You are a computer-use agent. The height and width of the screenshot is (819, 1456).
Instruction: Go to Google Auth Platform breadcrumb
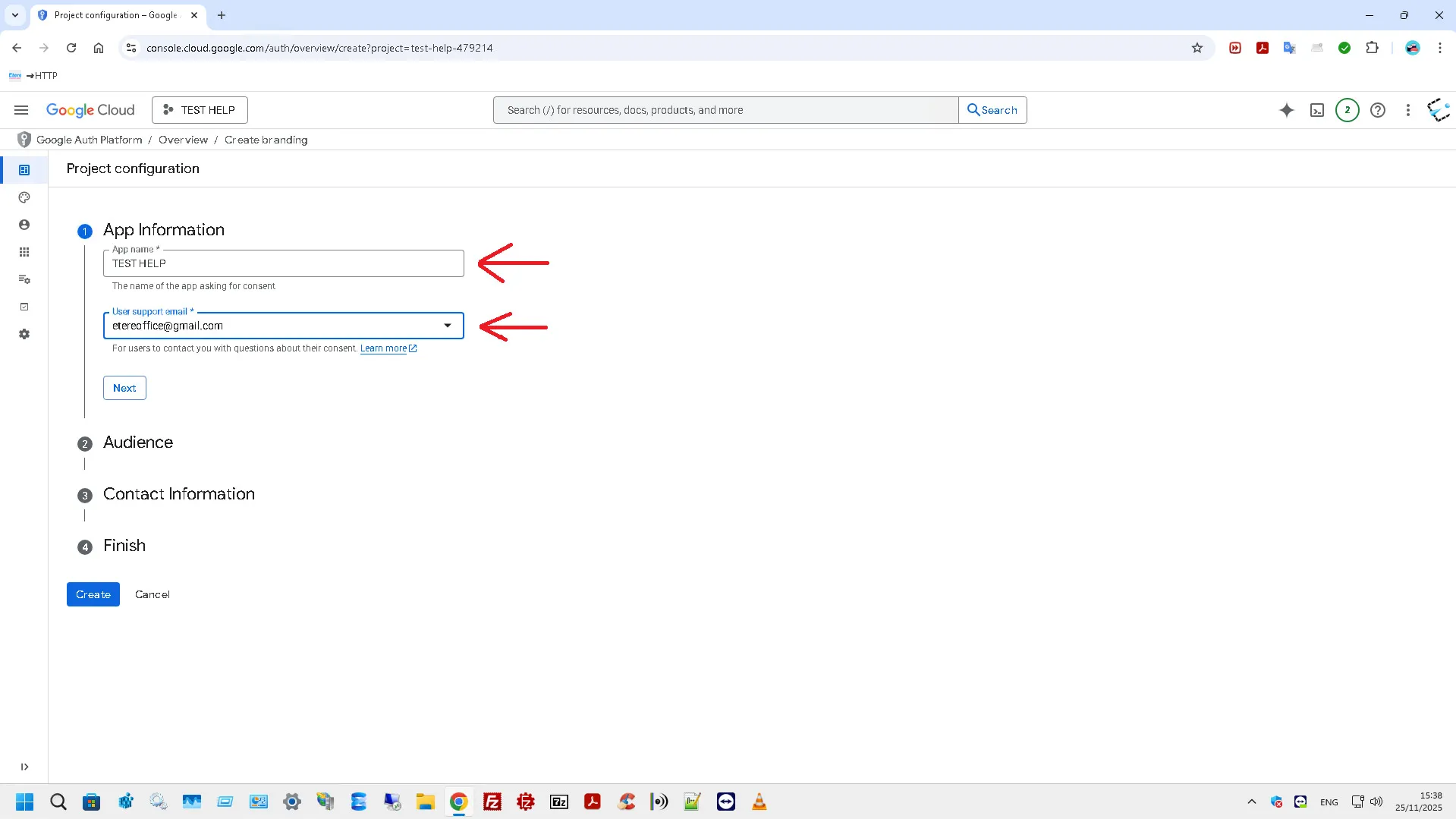89,140
